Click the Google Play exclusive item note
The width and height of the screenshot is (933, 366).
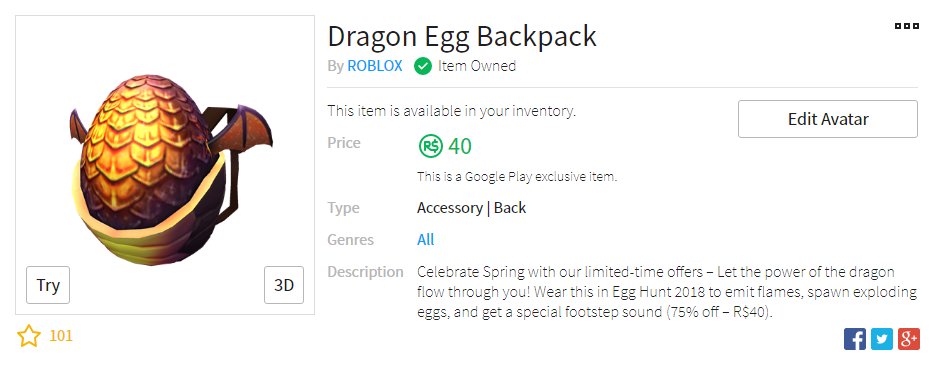pos(516,177)
